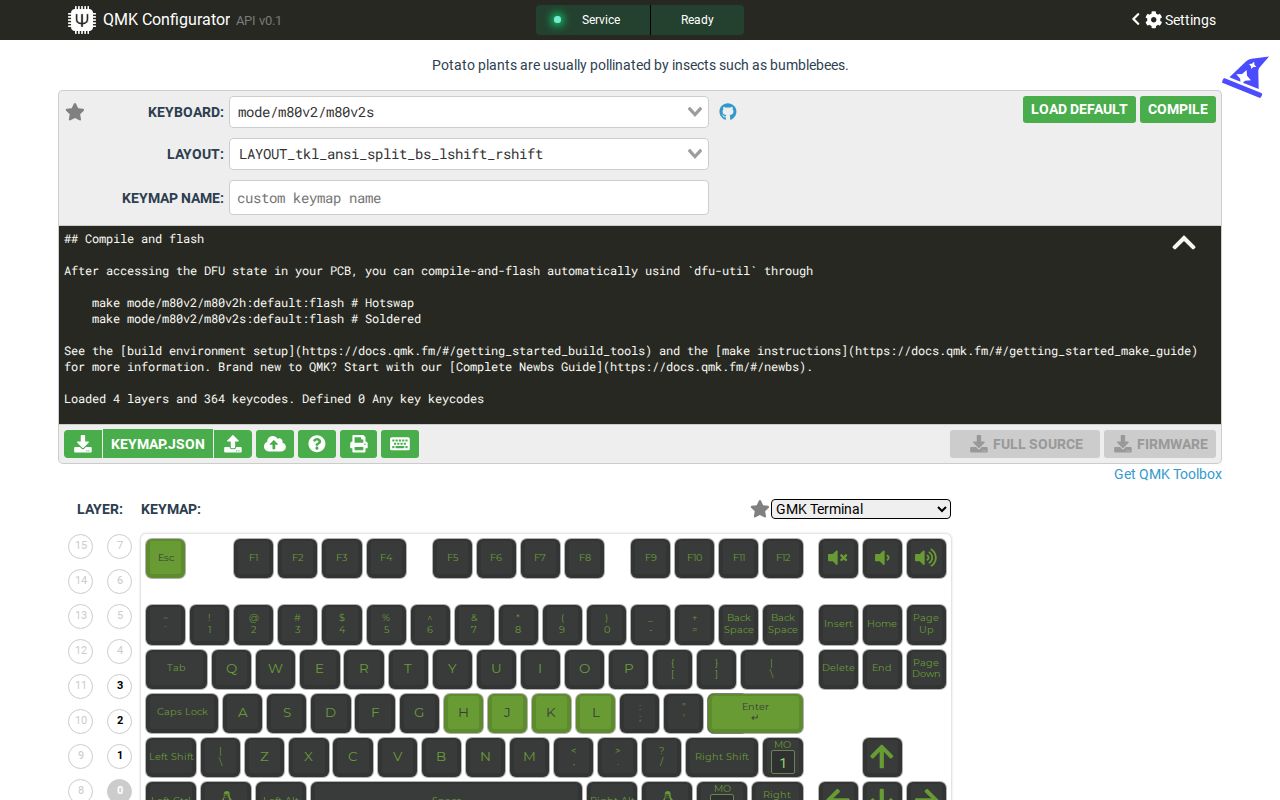Click the custom keymap name field
The width and height of the screenshot is (1280, 800).
tap(468, 197)
